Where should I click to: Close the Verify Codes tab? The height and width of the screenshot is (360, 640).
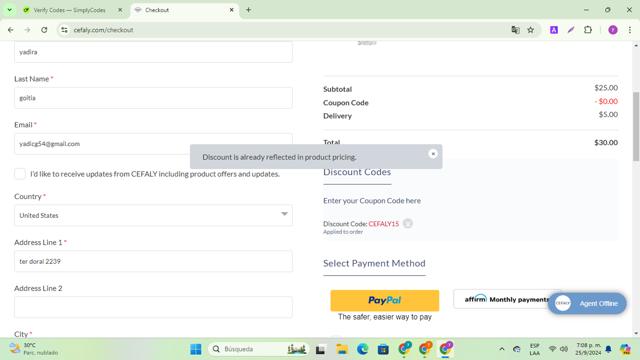click(120, 10)
